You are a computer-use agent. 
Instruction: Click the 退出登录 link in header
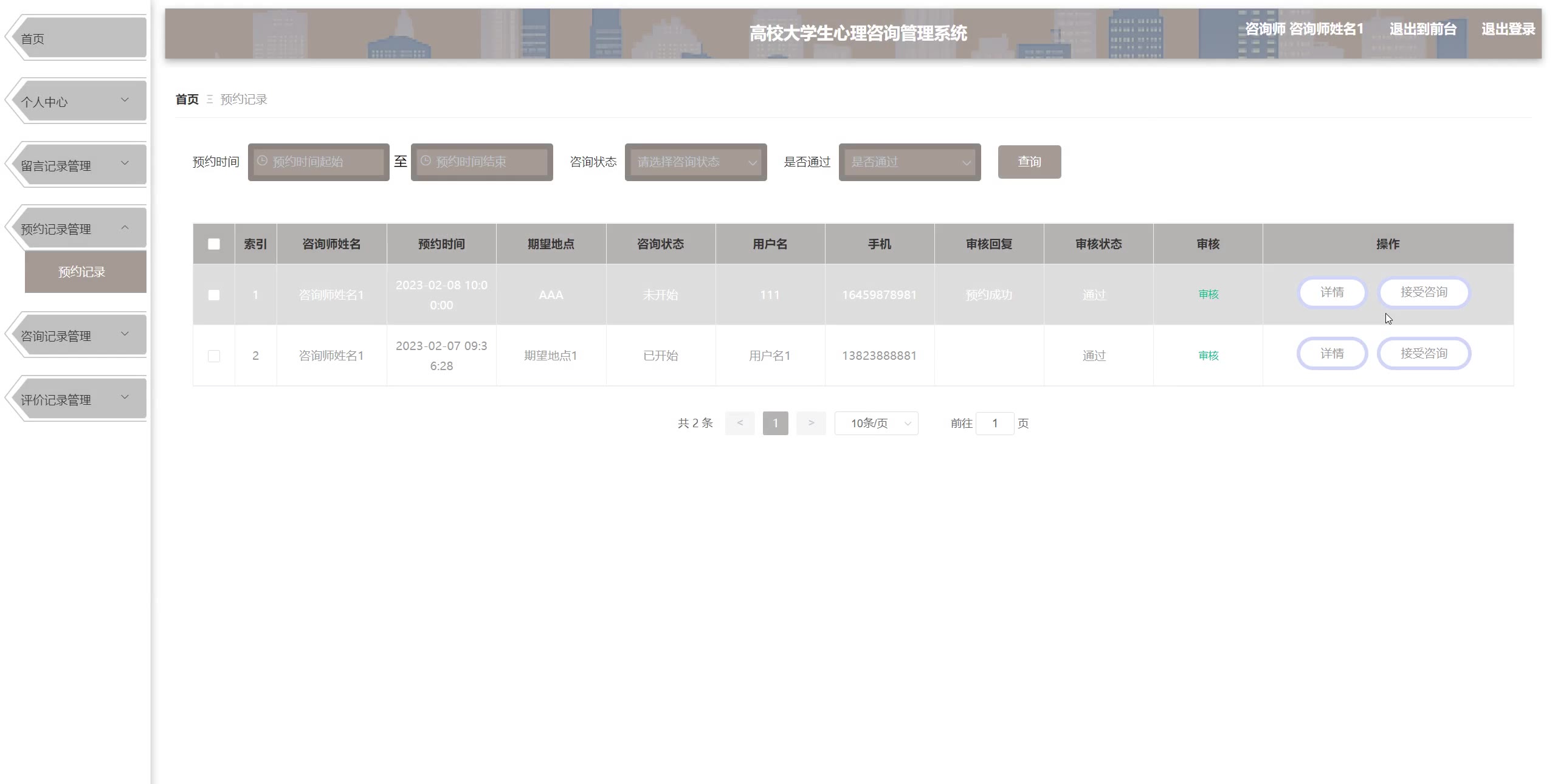(1508, 29)
